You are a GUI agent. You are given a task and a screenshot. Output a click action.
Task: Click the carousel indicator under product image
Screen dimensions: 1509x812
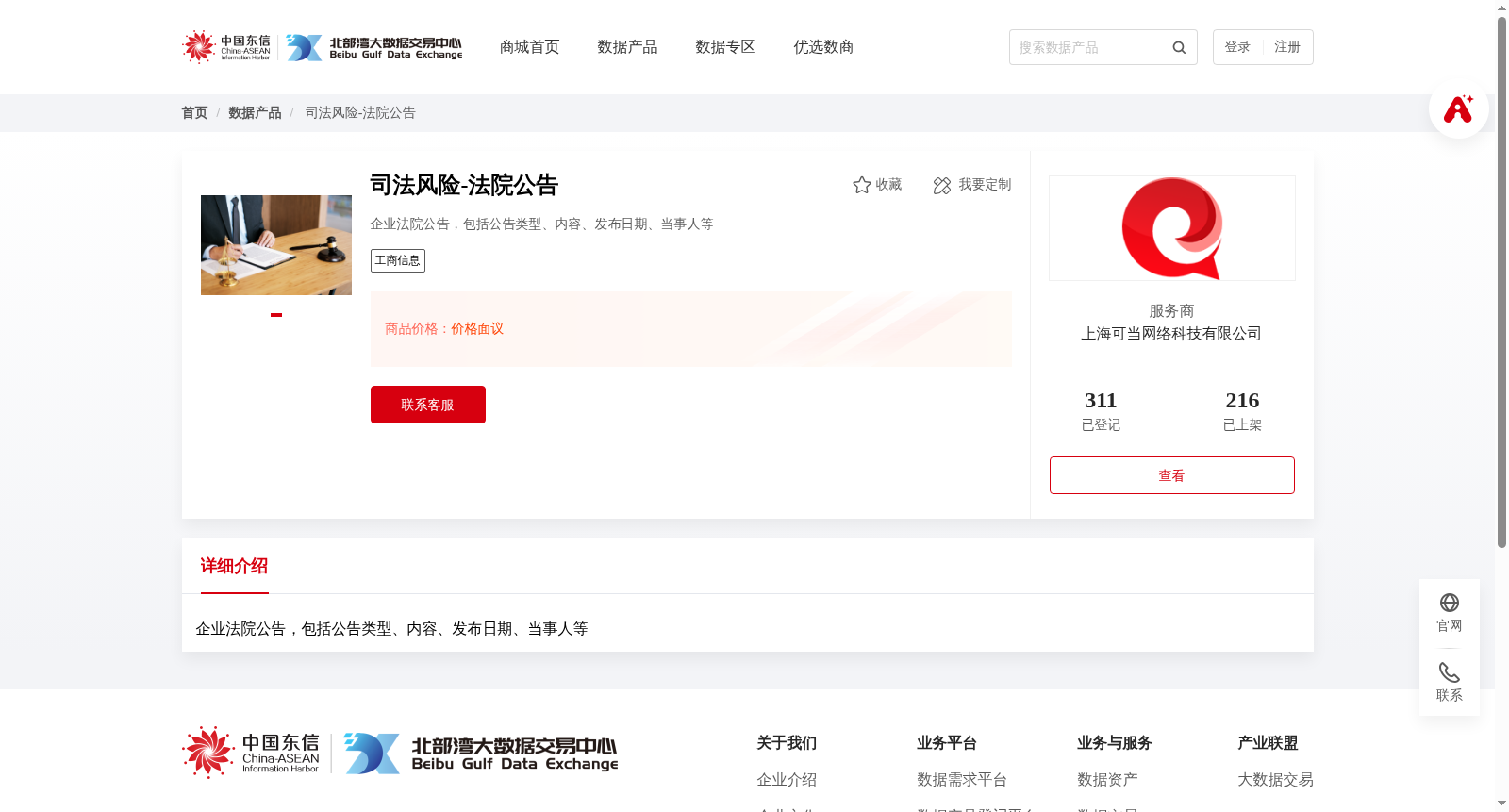[276, 315]
